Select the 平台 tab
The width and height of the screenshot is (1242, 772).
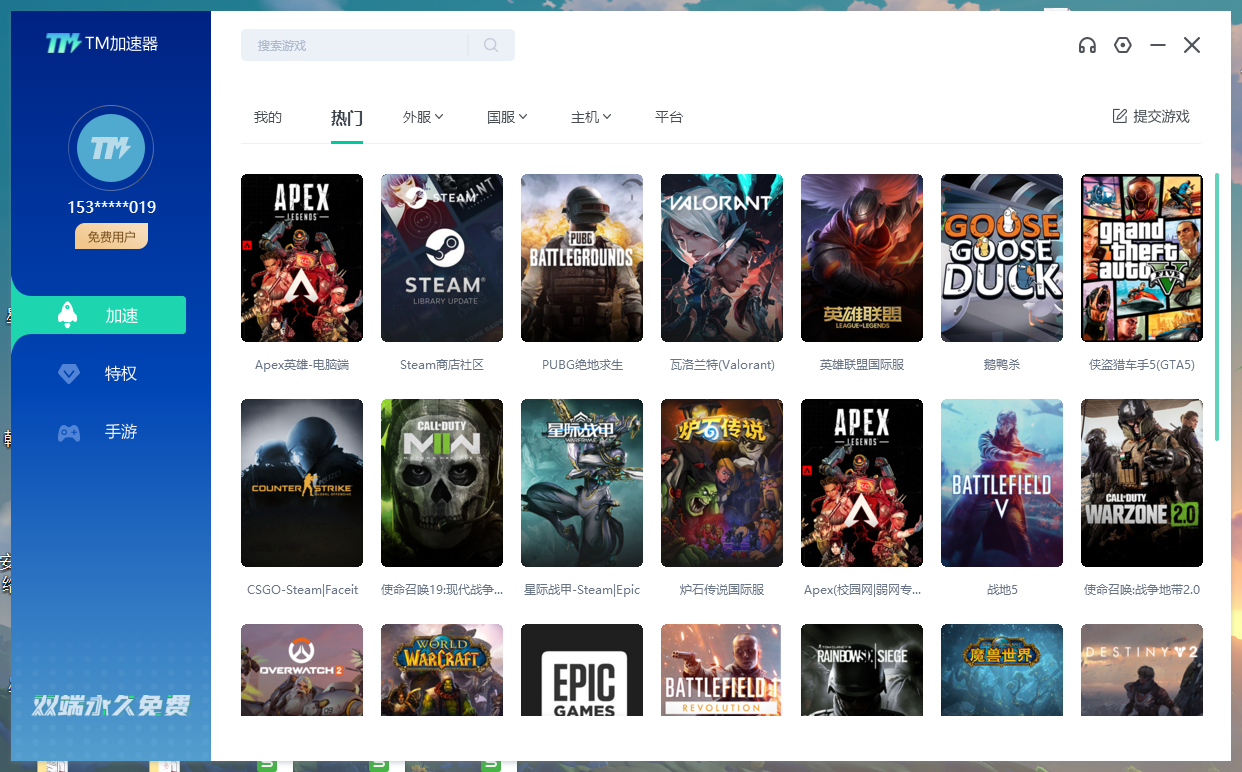tap(669, 117)
